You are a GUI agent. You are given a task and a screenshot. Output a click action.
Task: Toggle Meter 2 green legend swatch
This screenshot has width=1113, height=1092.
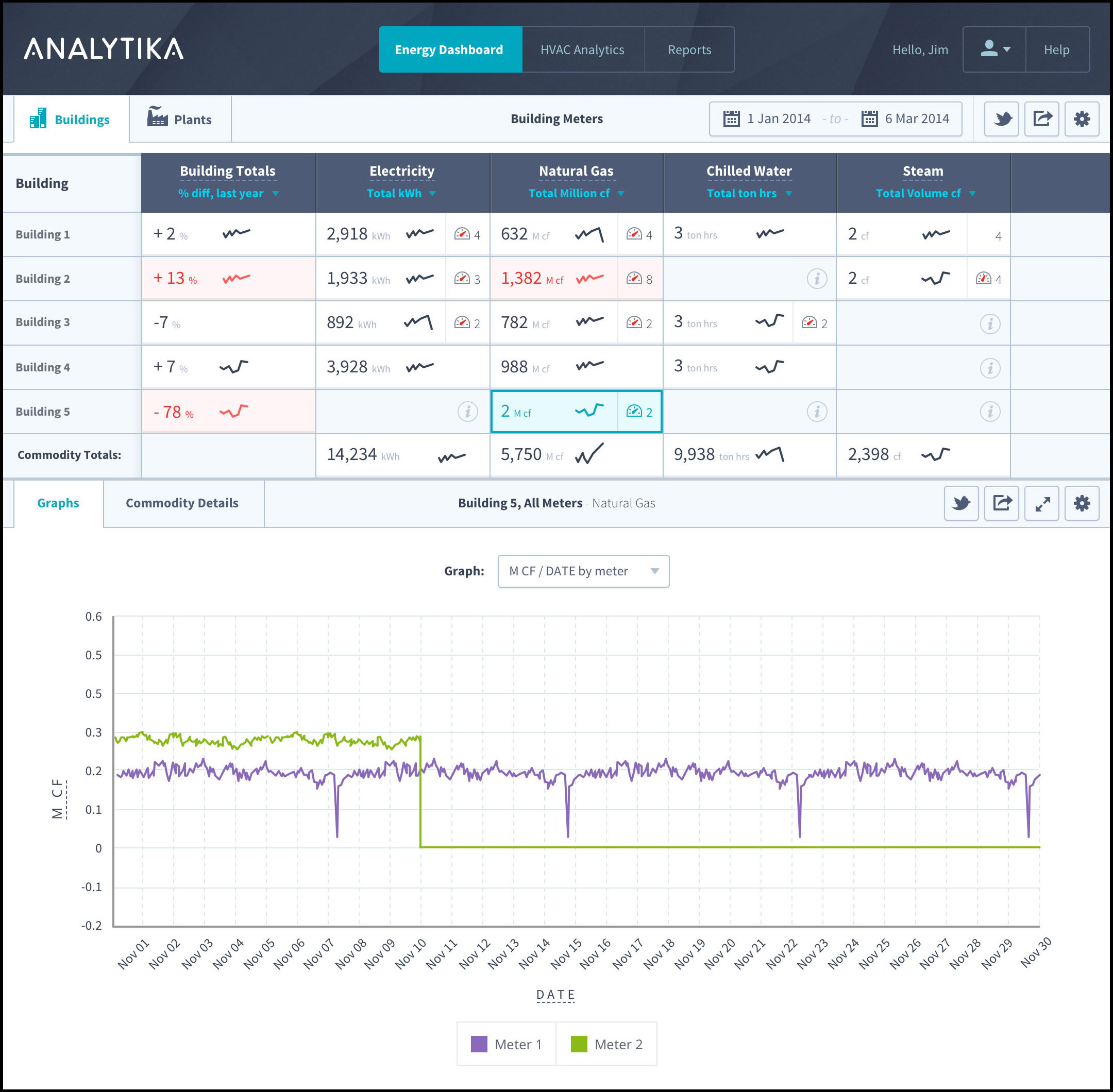click(x=579, y=1044)
